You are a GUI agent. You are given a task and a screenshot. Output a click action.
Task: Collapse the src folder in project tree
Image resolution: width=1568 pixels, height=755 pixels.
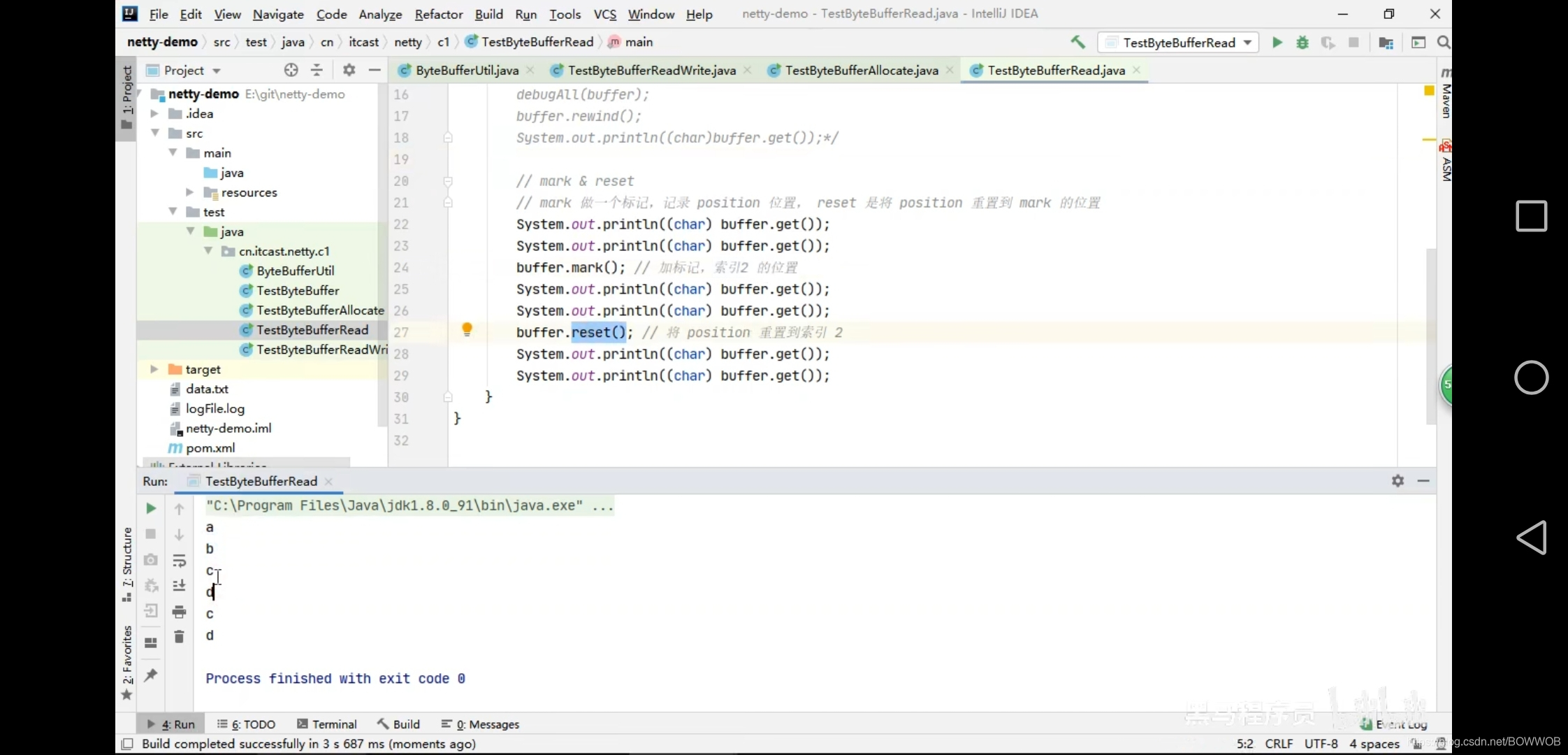(x=155, y=133)
